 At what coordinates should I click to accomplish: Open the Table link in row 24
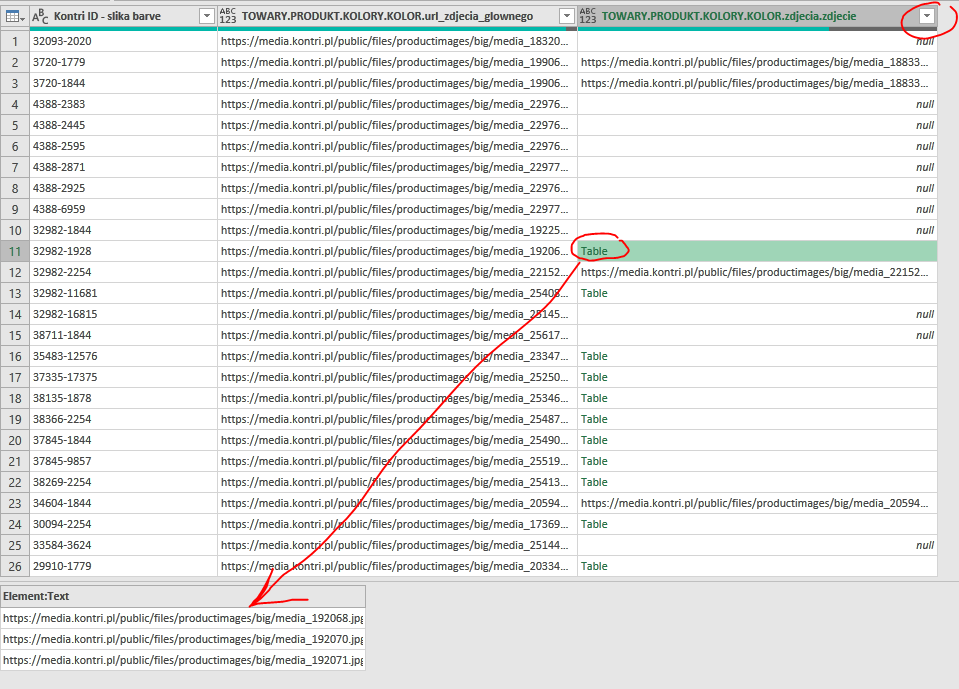click(594, 524)
